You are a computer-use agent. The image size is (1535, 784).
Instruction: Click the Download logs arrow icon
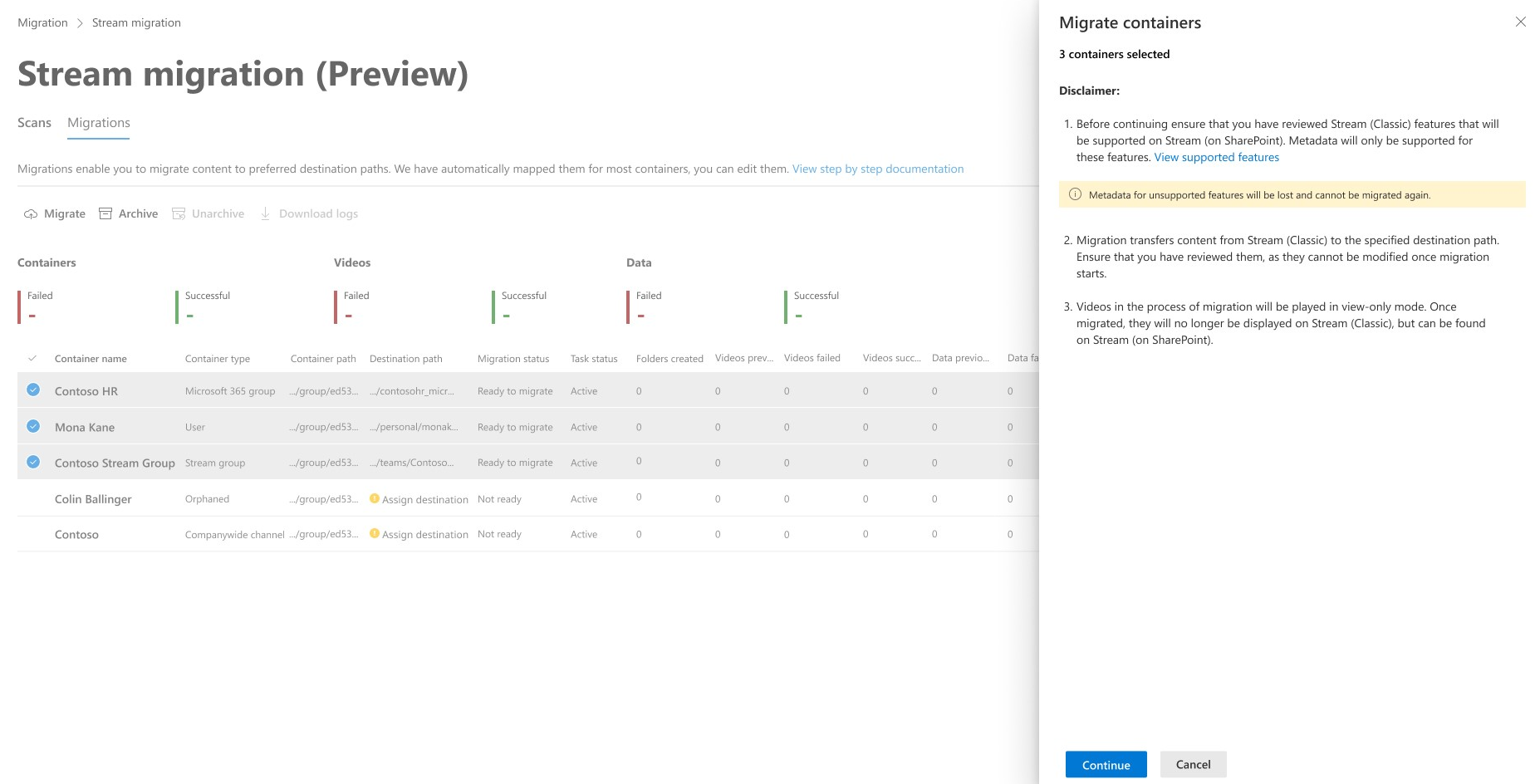[266, 214]
